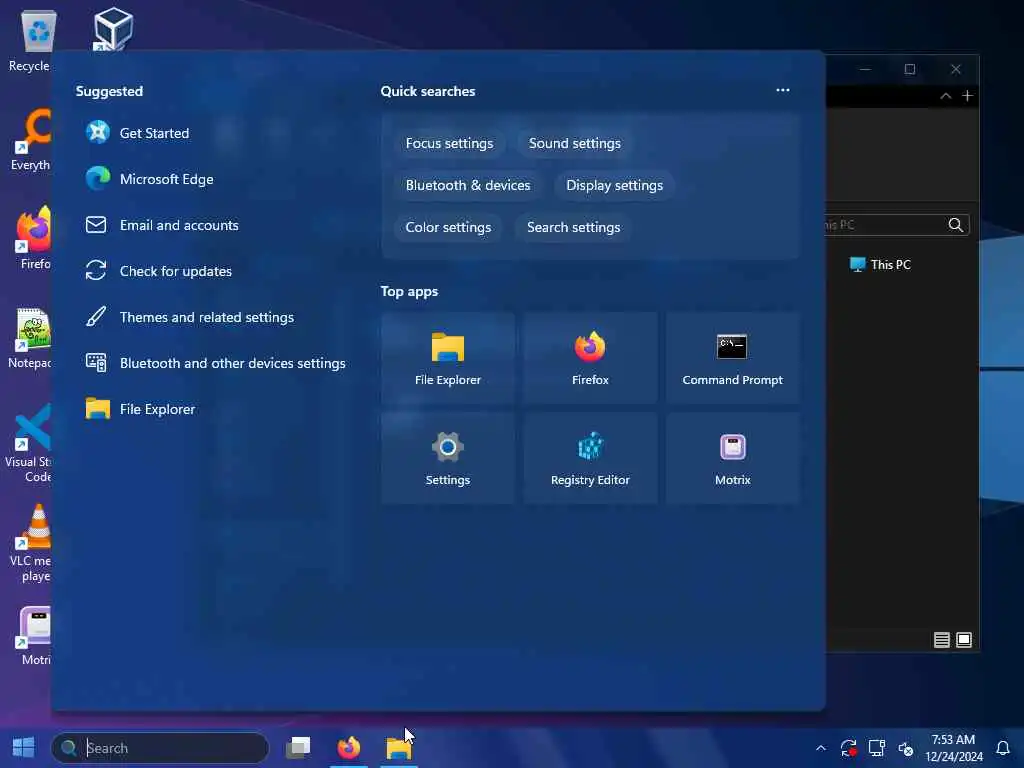
Task: Switch File Explorer to large icons view
Action: pos(964,640)
